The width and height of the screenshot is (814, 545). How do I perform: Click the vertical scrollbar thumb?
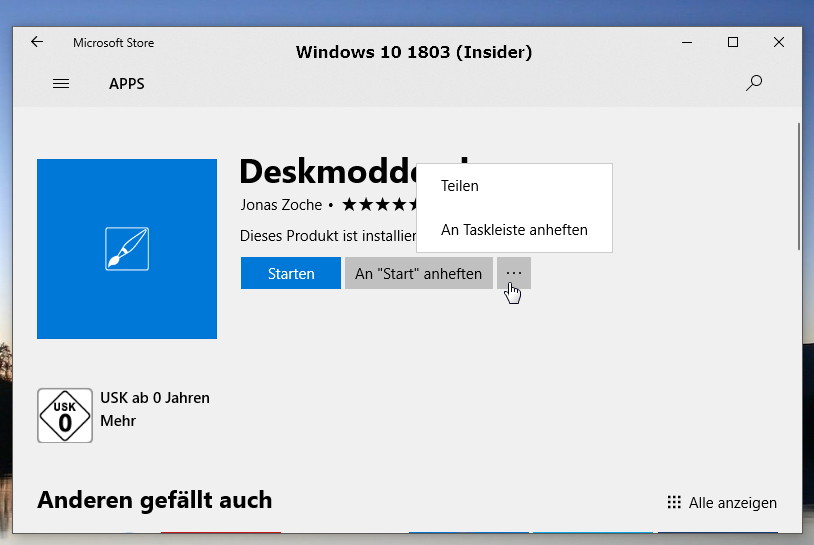coord(799,187)
